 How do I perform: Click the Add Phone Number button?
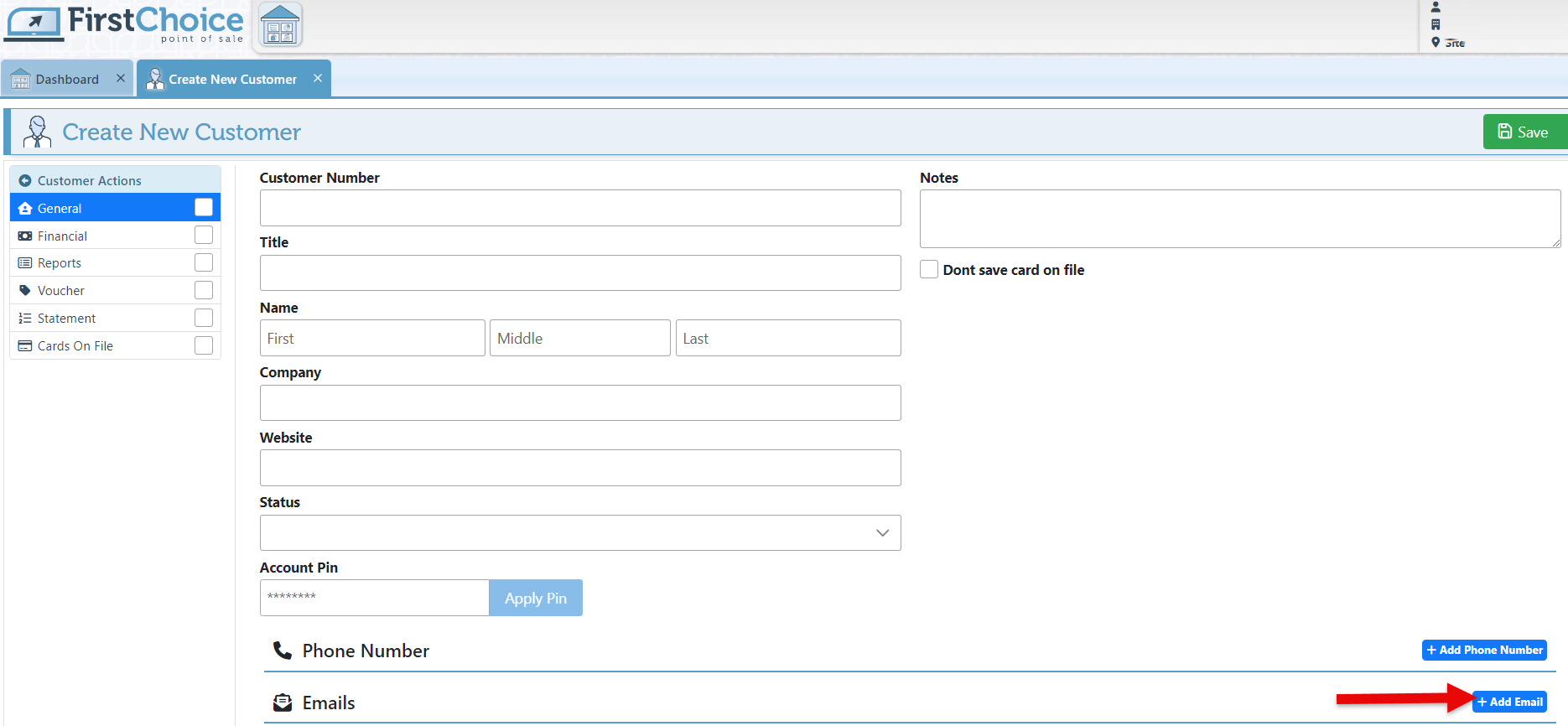tap(1484, 650)
